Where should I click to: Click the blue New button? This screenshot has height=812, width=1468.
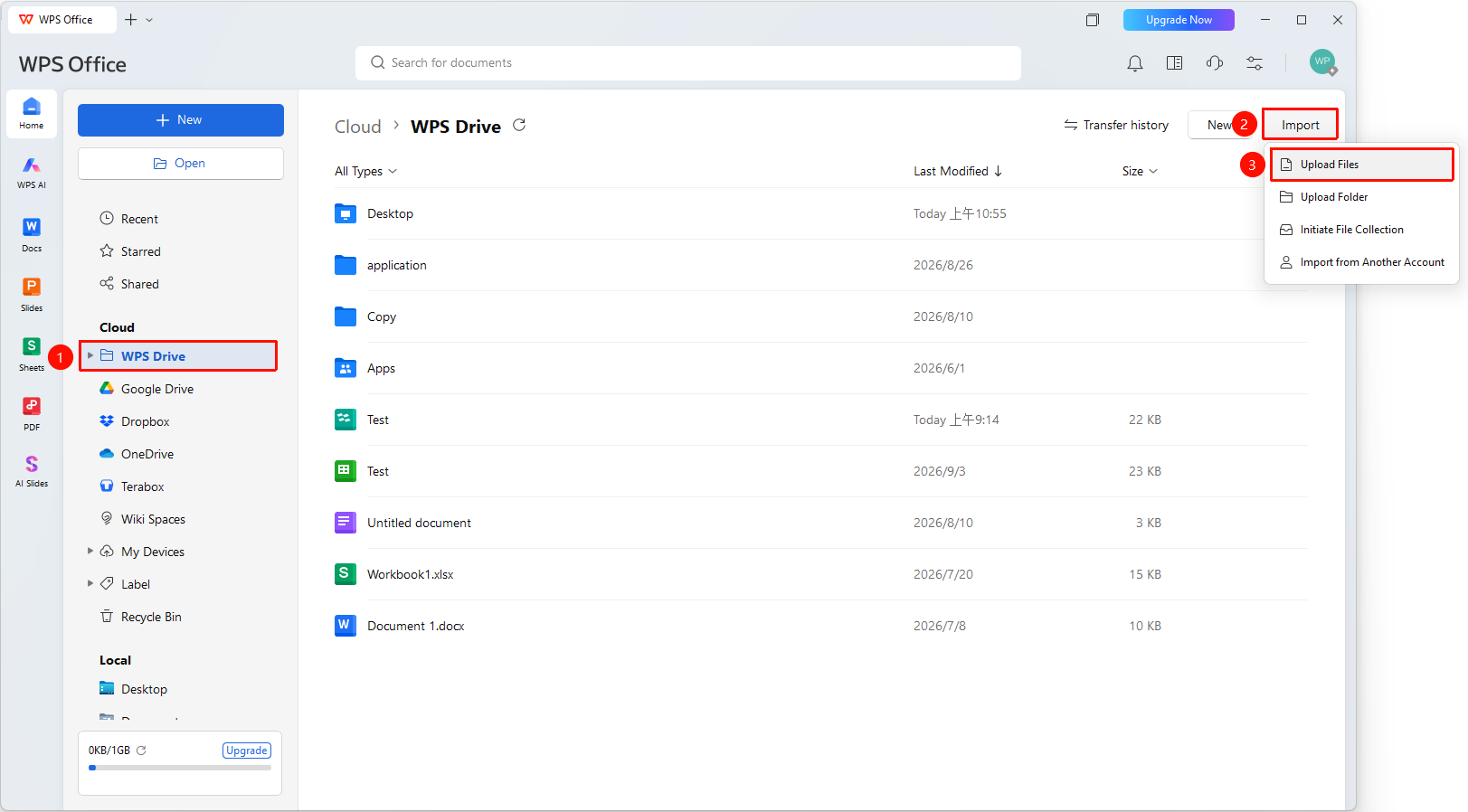click(x=181, y=120)
